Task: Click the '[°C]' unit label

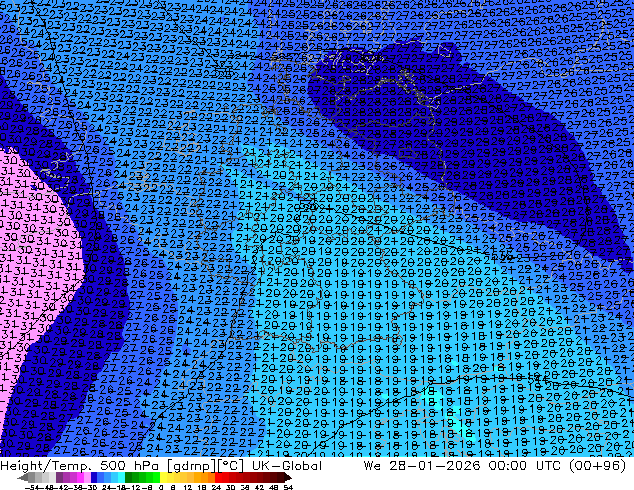Action: 230,466
